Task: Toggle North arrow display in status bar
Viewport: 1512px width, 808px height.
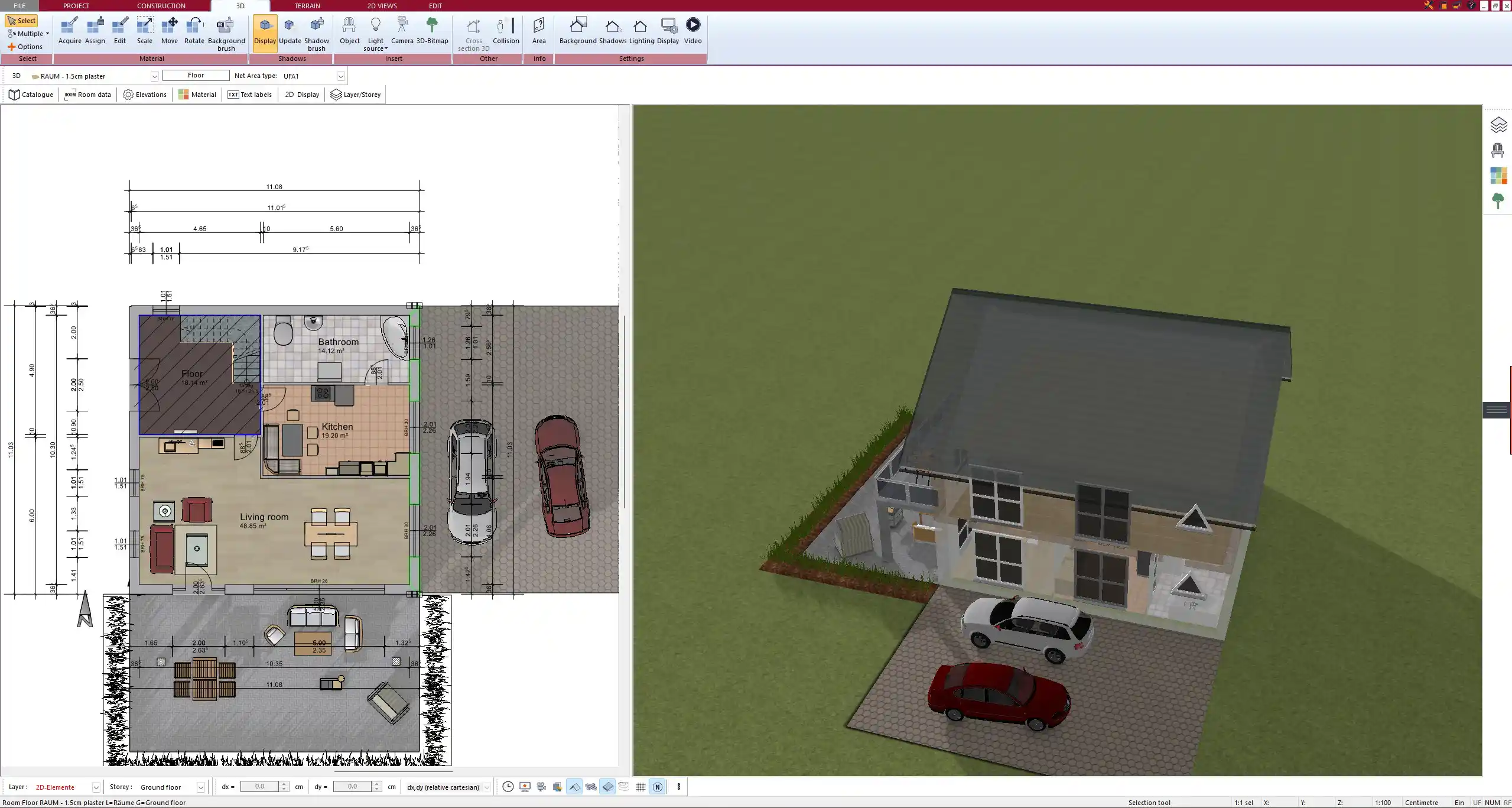Action: tap(657, 787)
